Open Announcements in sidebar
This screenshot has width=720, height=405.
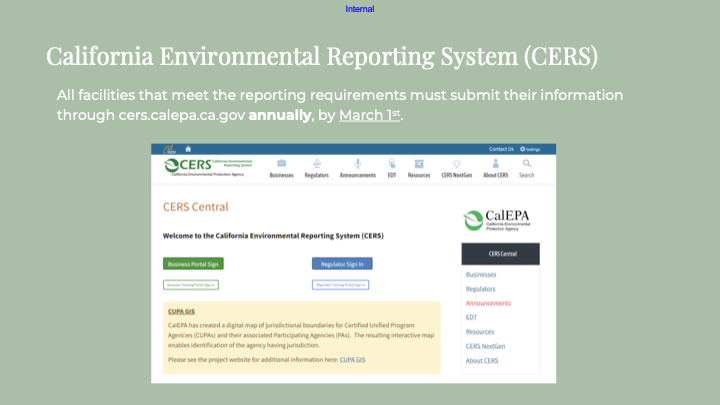coord(488,303)
